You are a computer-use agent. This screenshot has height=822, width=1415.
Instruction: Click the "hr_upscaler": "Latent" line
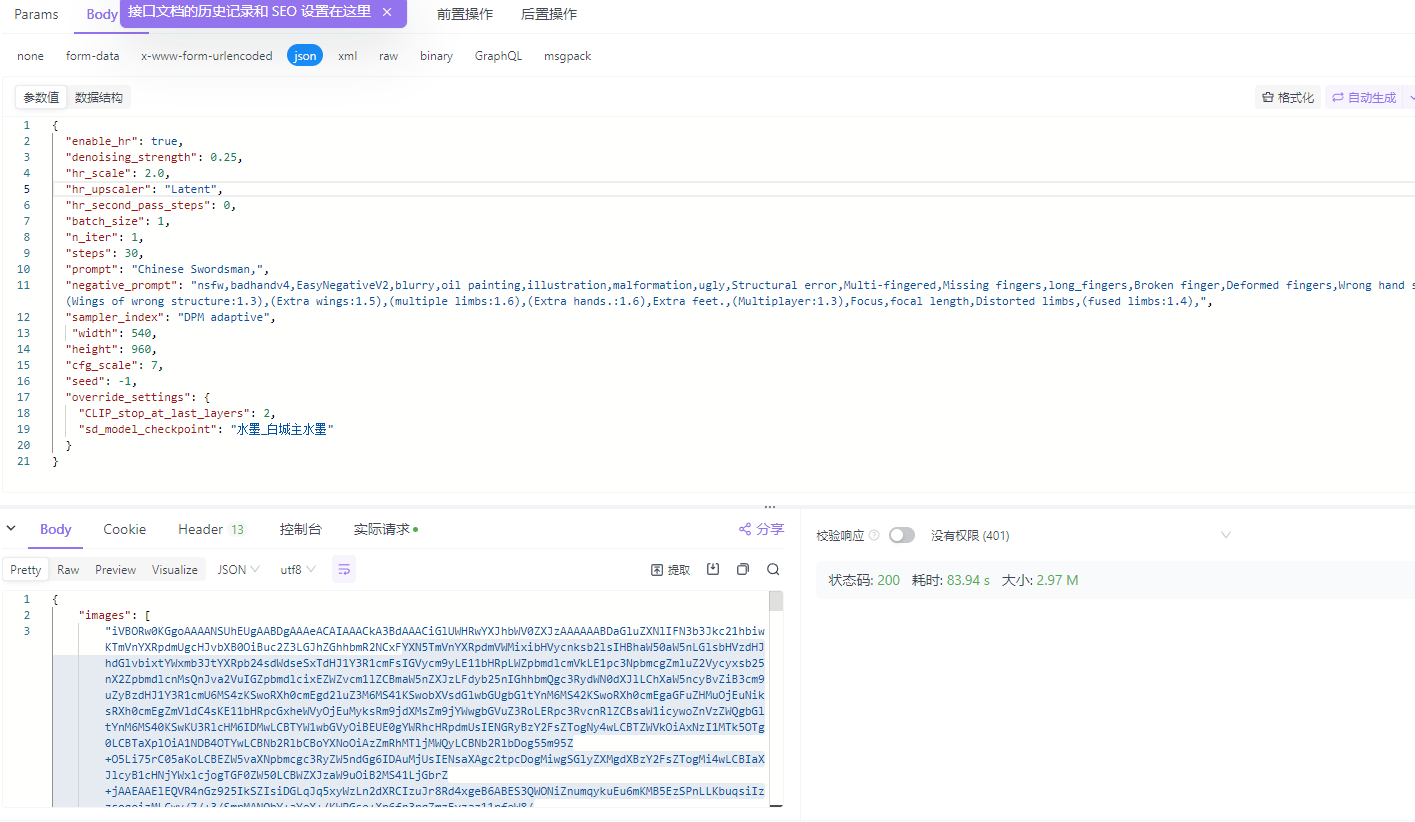(144, 189)
